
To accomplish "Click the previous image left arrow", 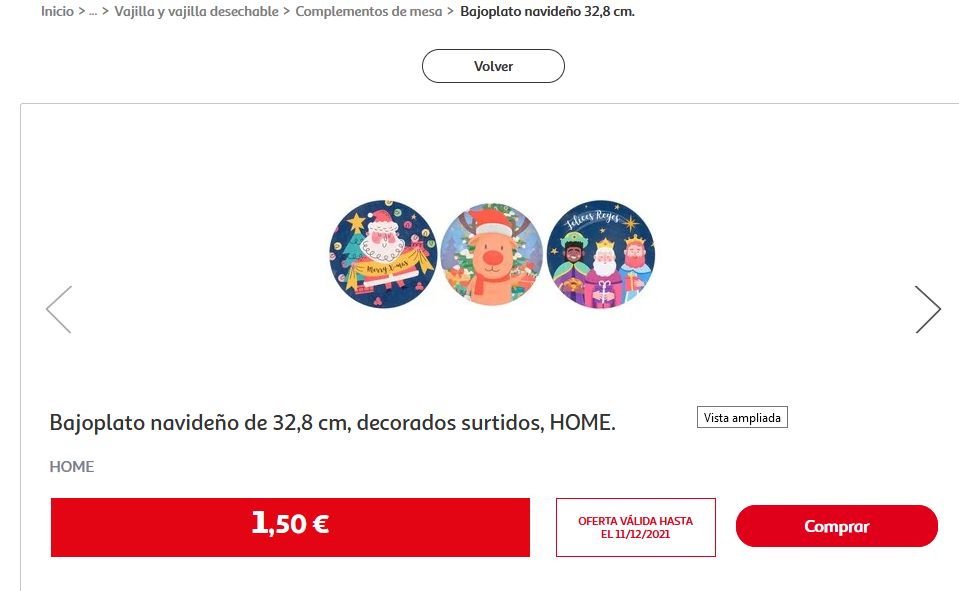I will click(x=59, y=310).
